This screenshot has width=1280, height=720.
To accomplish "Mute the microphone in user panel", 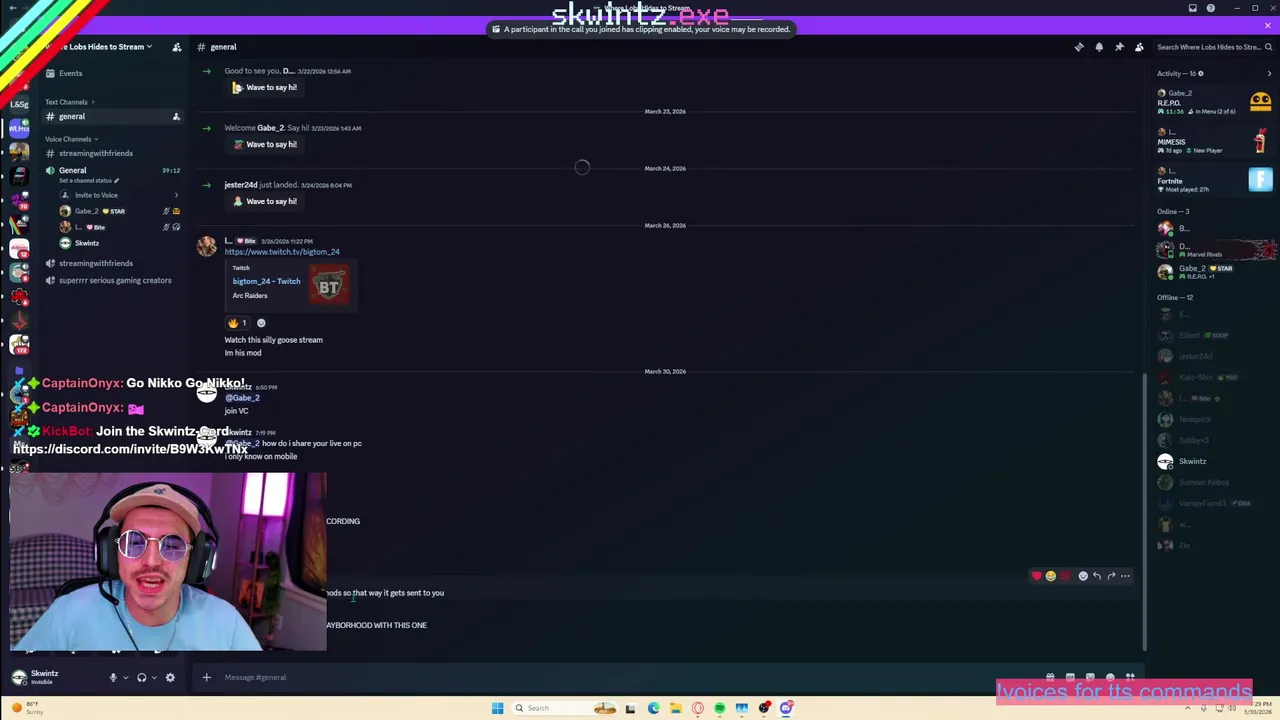I will (113, 677).
